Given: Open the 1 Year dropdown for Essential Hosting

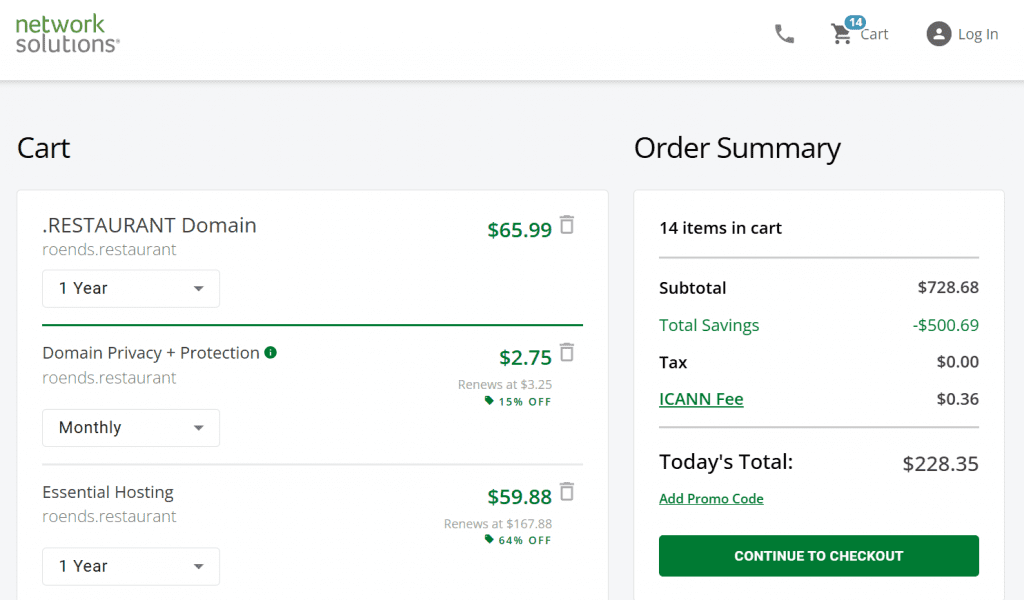Looking at the screenshot, I should coord(131,566).
